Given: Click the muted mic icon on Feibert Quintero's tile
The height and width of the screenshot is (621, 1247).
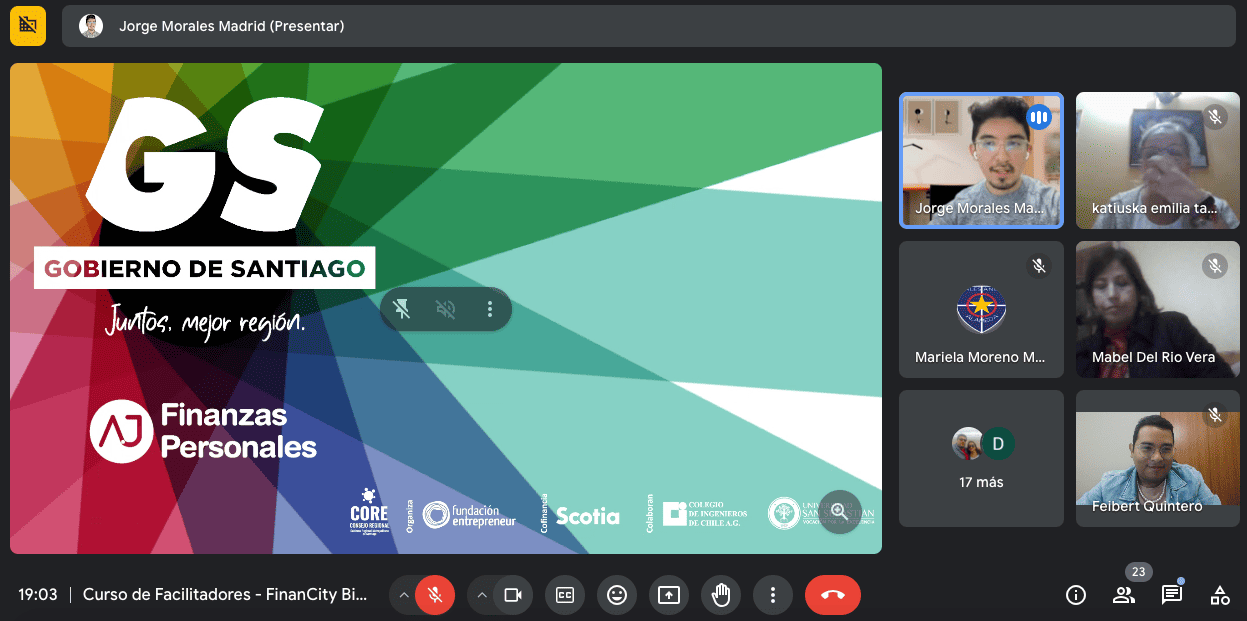Looking at the screenshot, I should [x=1215, y=414].
